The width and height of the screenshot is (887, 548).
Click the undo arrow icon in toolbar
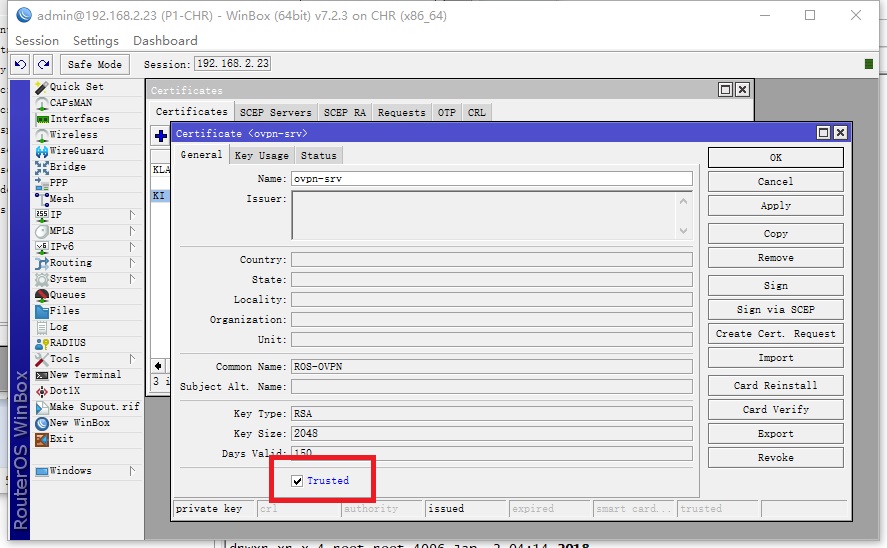[x=20, y=64]
